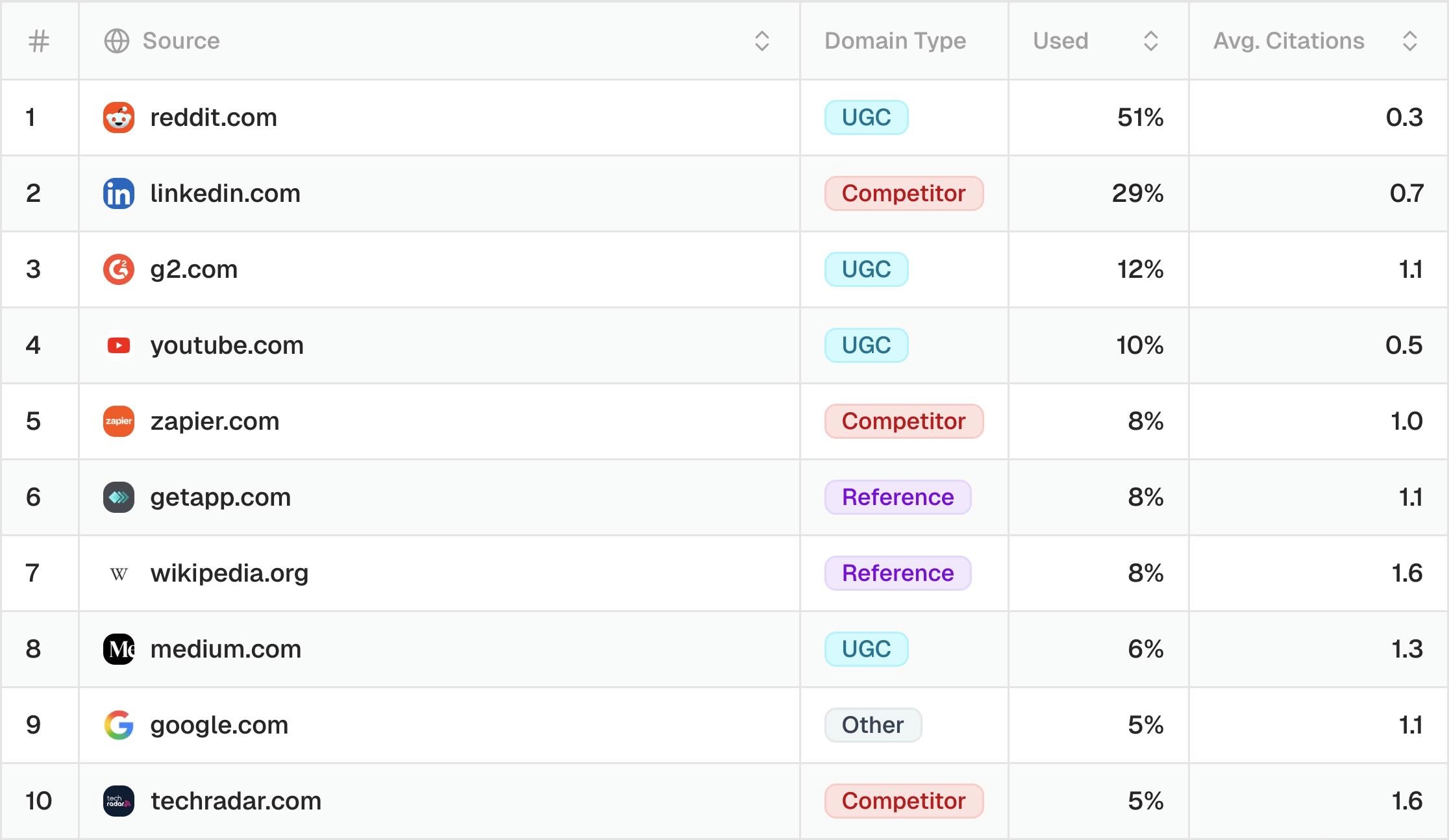
Task: Sort by Used column arrows
Action: pos(1150,41)
